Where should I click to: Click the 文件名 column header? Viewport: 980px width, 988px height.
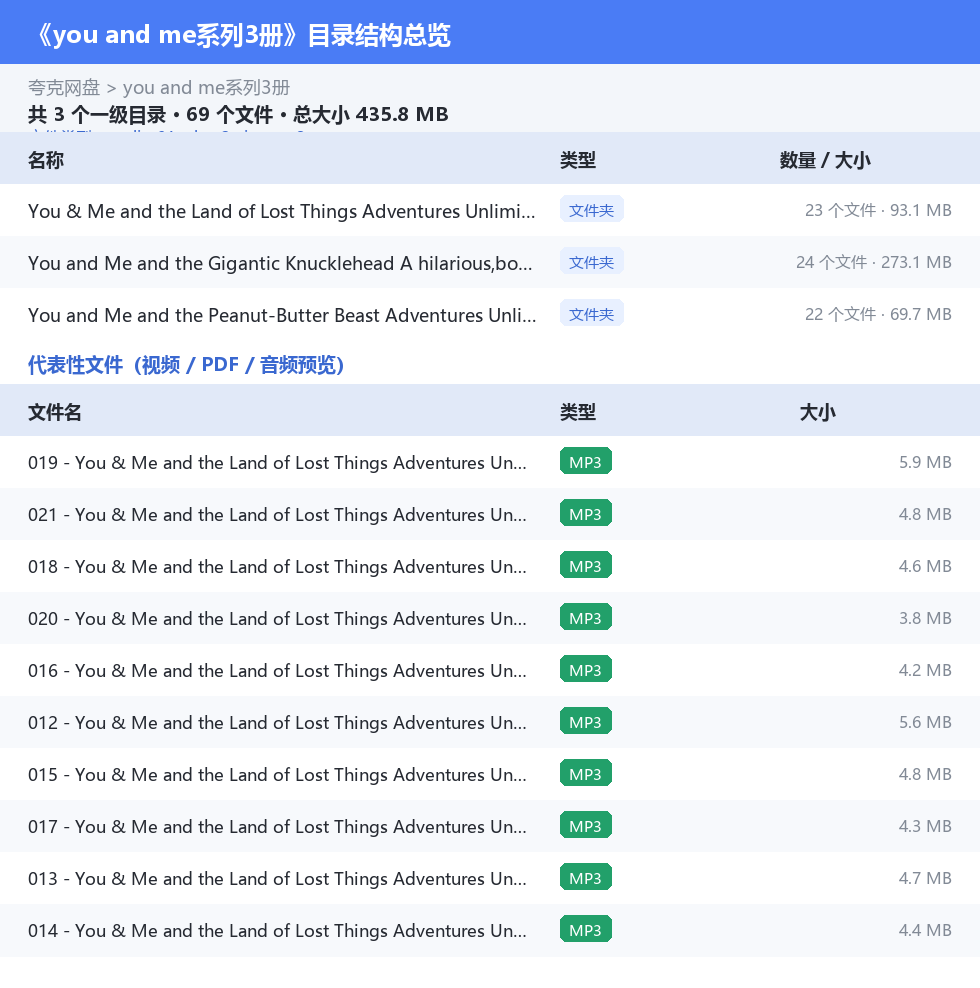tap(54, 412)
